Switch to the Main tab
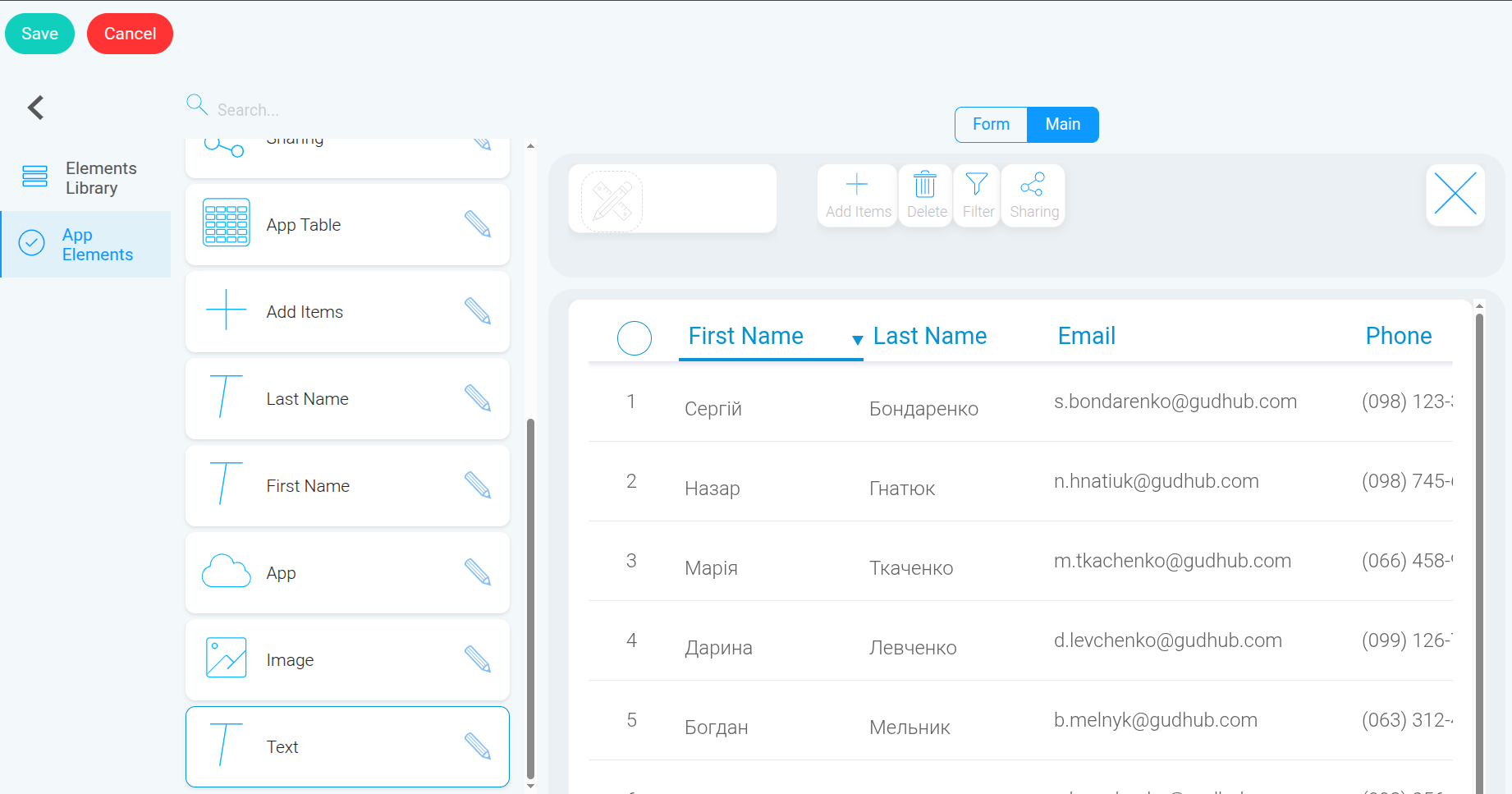Viewport: 1512px width, 794px height. 1062,124
